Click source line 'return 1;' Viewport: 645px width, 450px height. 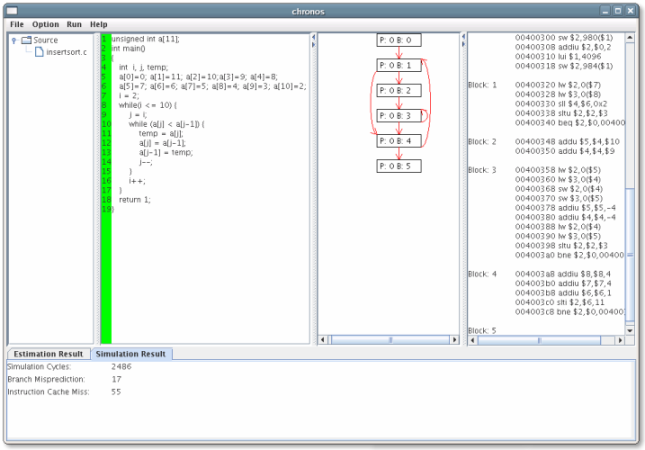pos(135,200)
